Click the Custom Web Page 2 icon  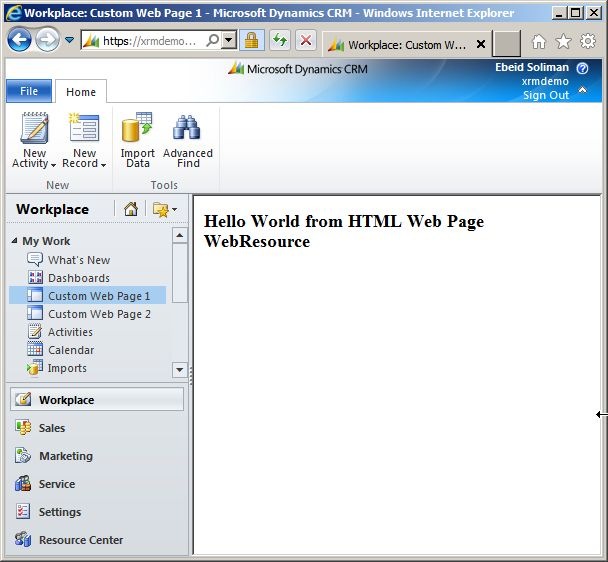coord(35,313)
